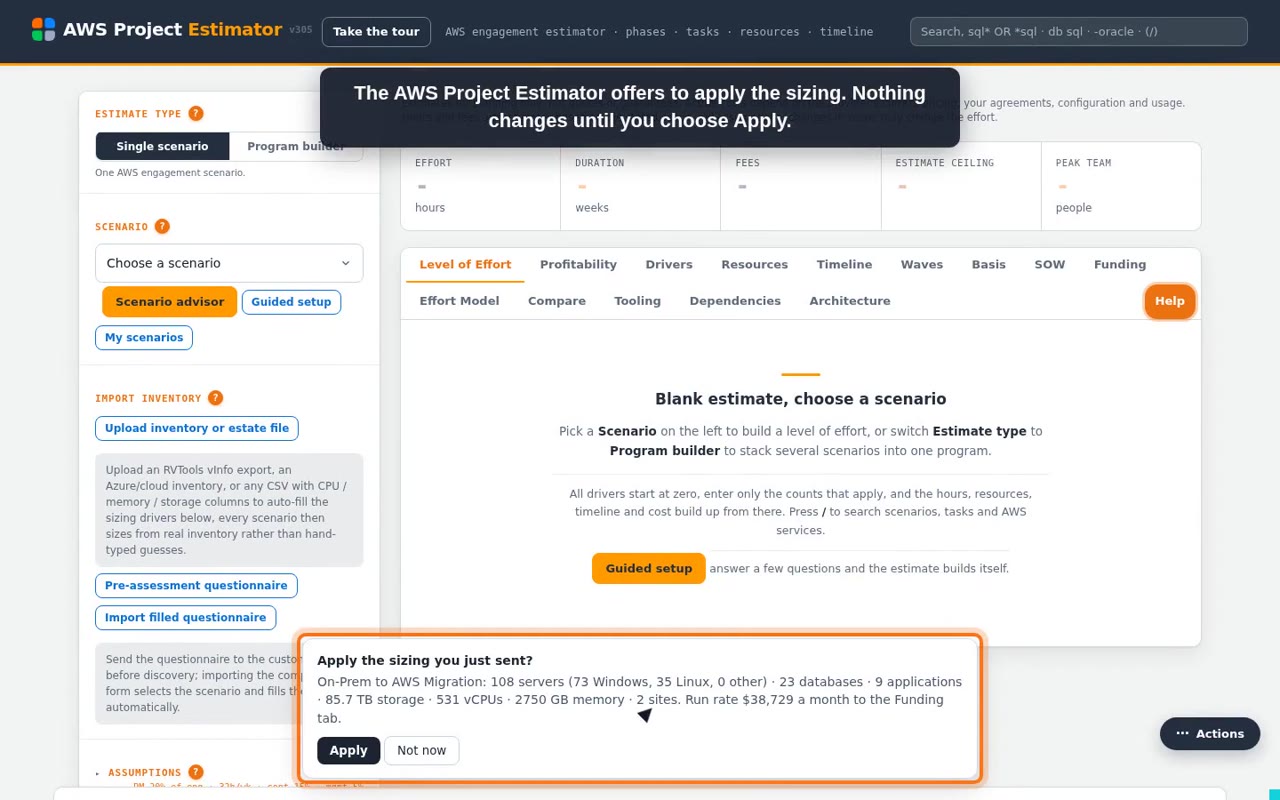The height and width of the screenshot is (800, 1280).
Task: Launch the Scenario advisor
Action: [170, 302]
